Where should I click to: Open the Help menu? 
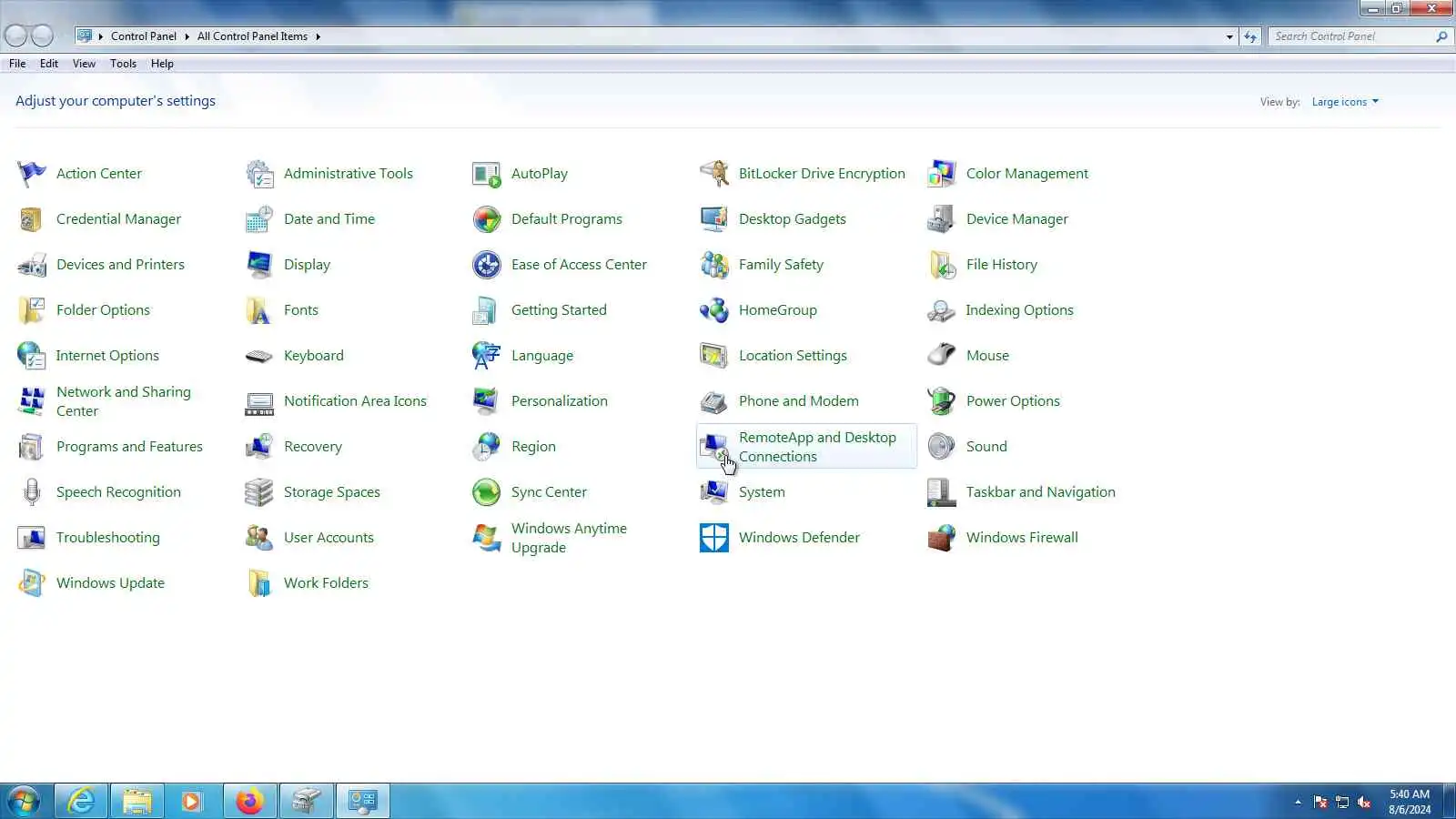pos(162,64)
